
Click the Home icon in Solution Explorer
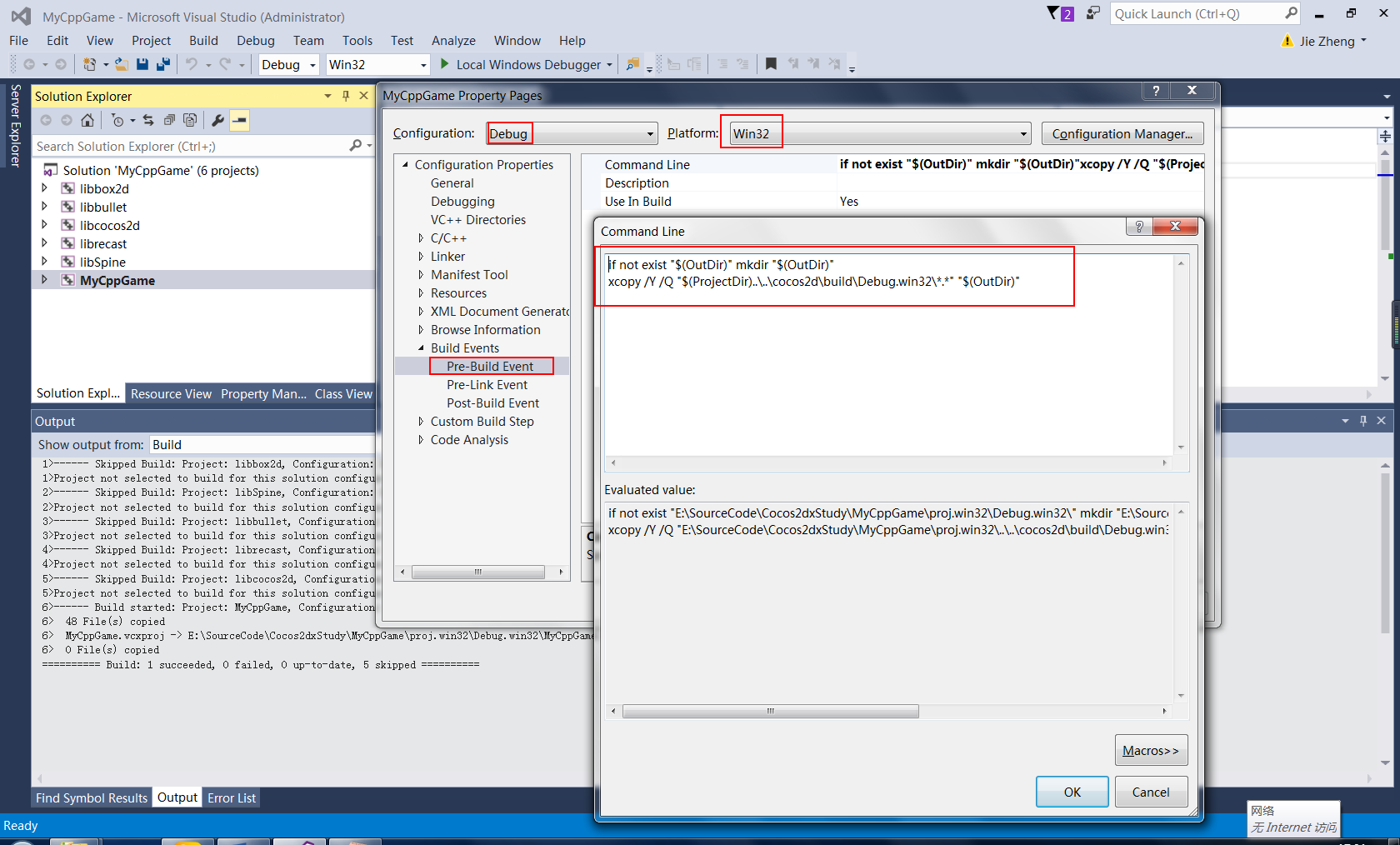pos(87,120)
